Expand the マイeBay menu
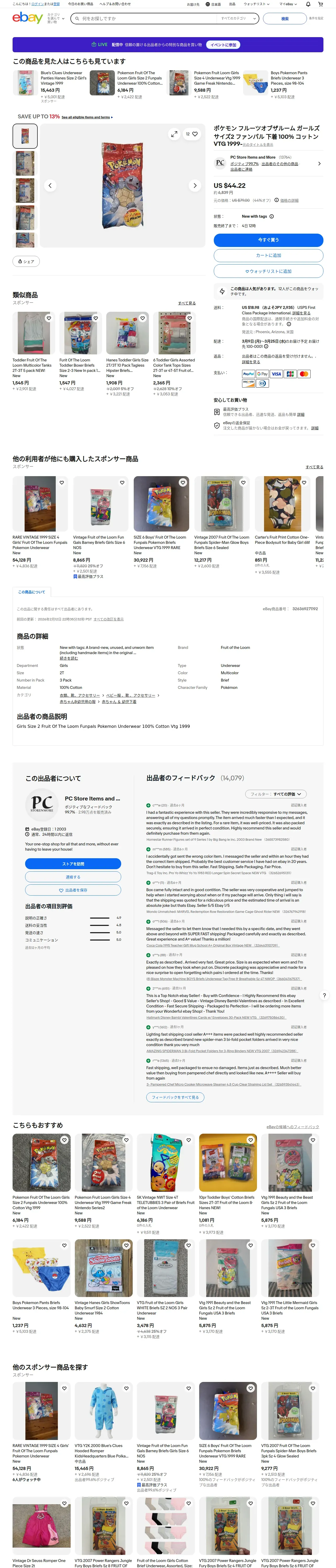336x1568 pixels. 287,4
